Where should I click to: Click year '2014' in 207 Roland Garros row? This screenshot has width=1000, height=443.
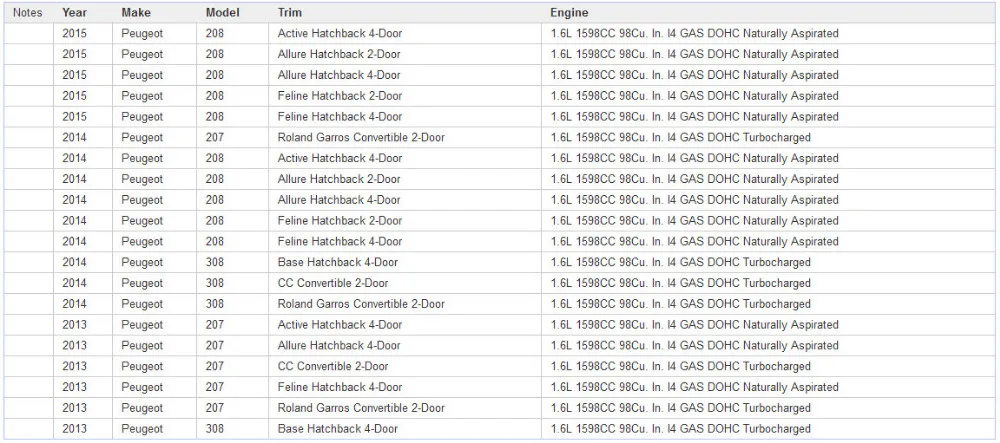click(74, 138)
